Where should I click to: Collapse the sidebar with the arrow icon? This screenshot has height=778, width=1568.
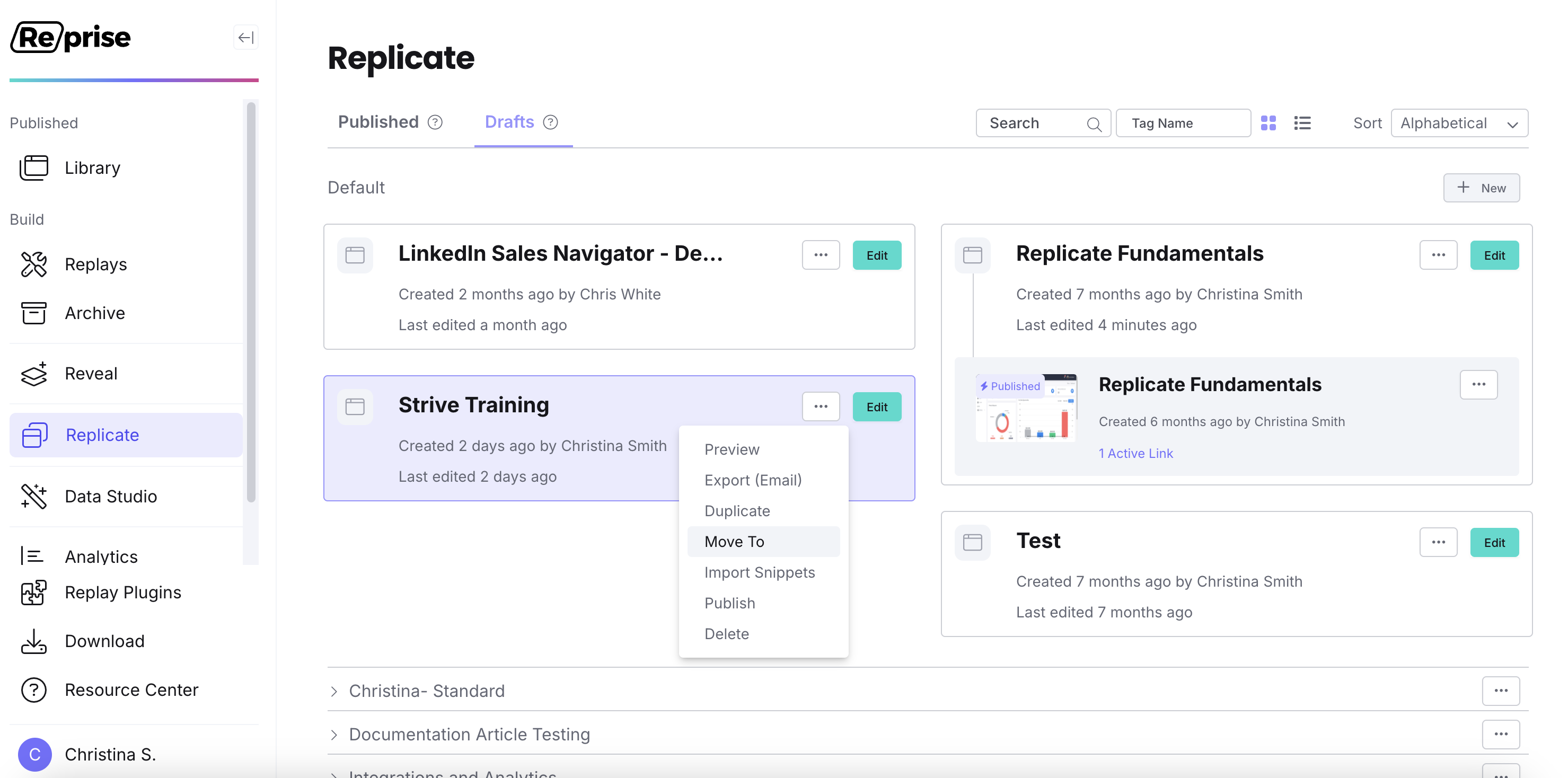click(245, 38)
